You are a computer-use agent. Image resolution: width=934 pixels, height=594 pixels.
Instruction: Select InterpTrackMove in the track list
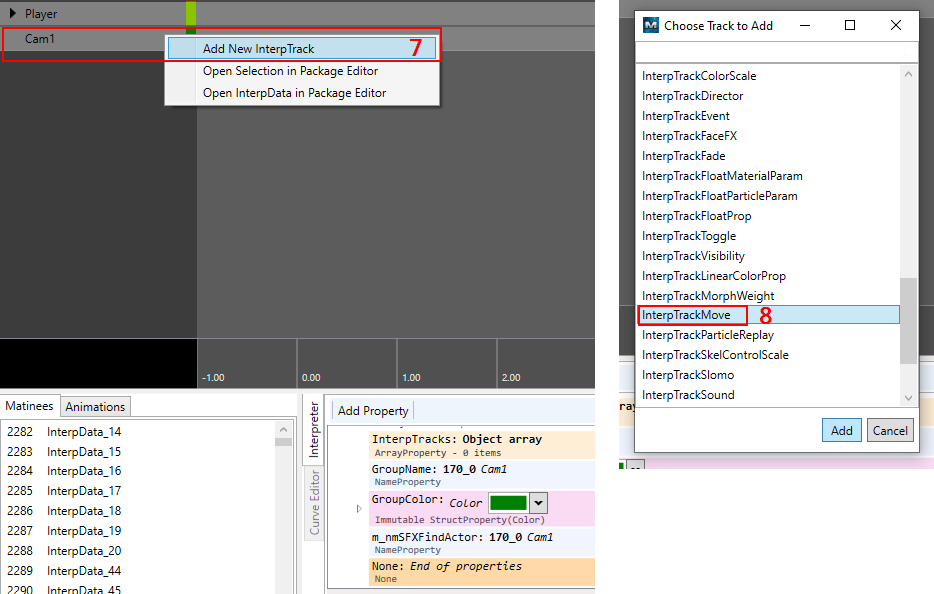click(768, 315)
